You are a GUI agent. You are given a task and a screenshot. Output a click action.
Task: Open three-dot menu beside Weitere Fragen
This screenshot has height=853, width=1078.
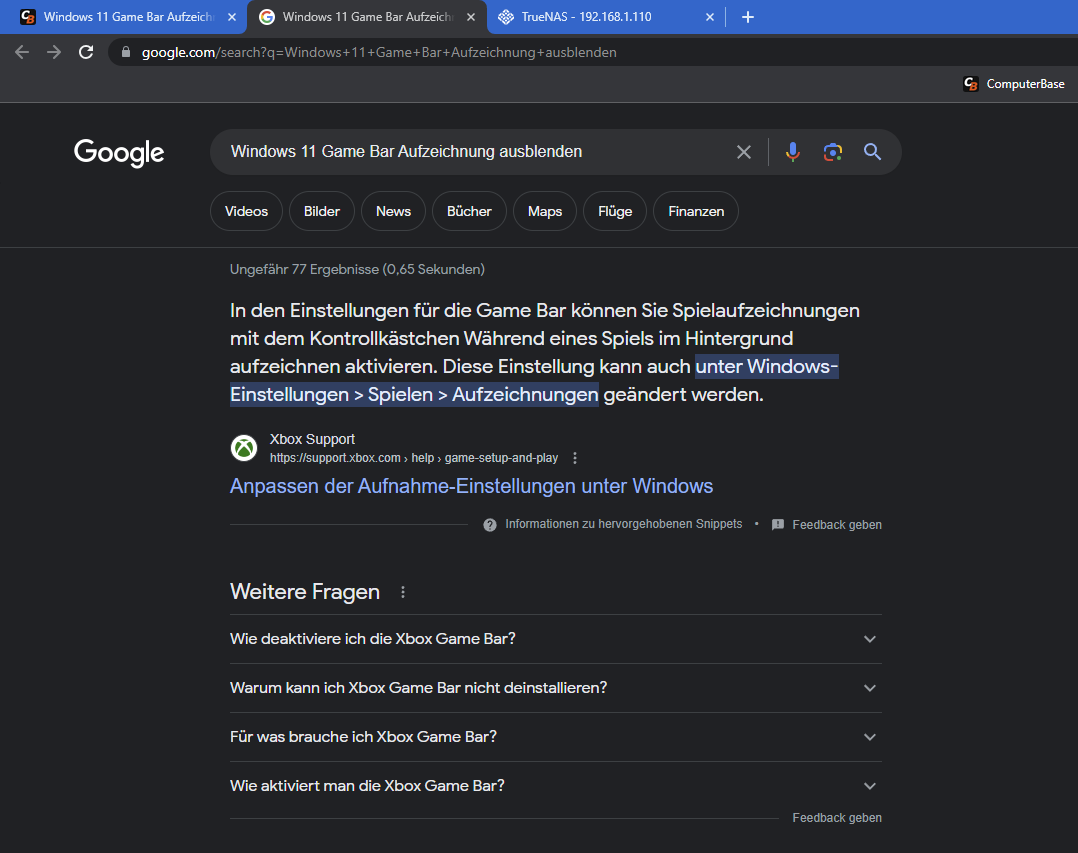(403, 592)
